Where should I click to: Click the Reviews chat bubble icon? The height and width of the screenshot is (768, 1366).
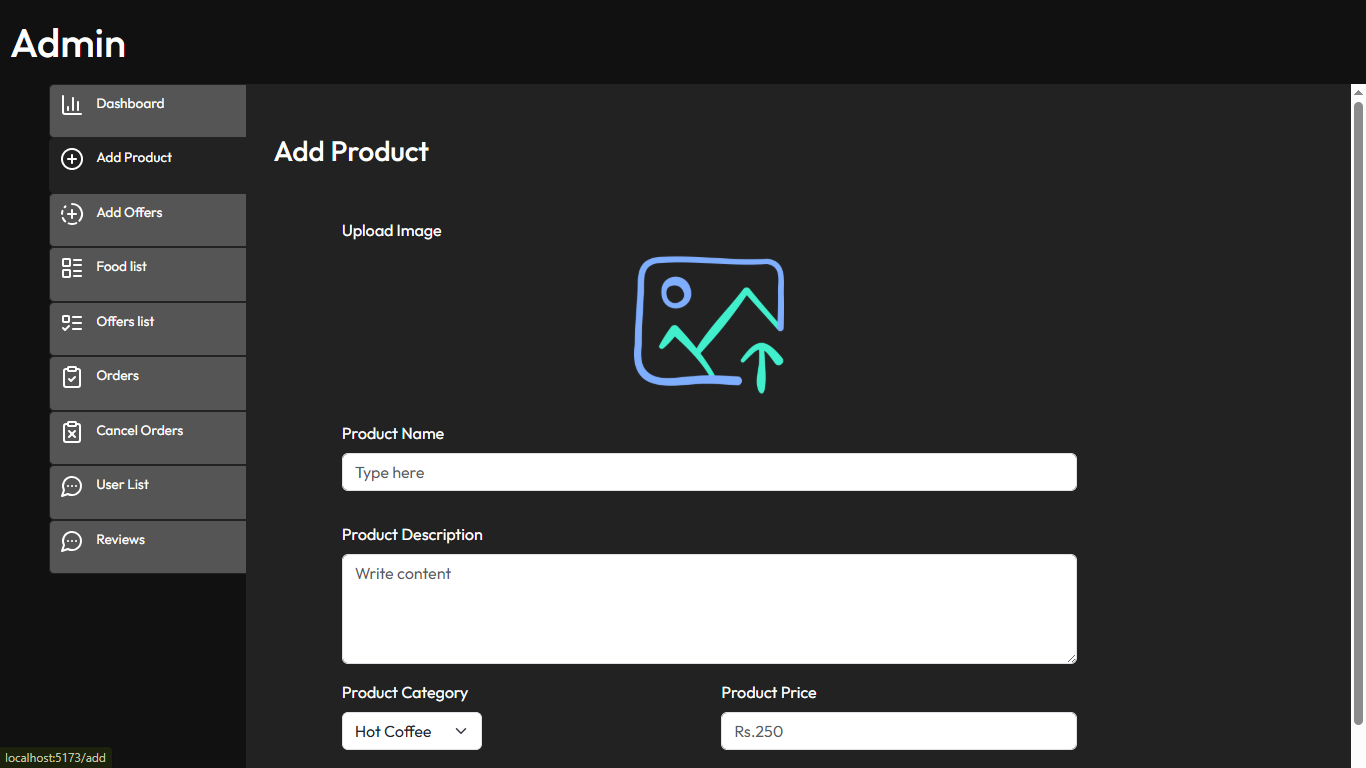click(72, 541)
